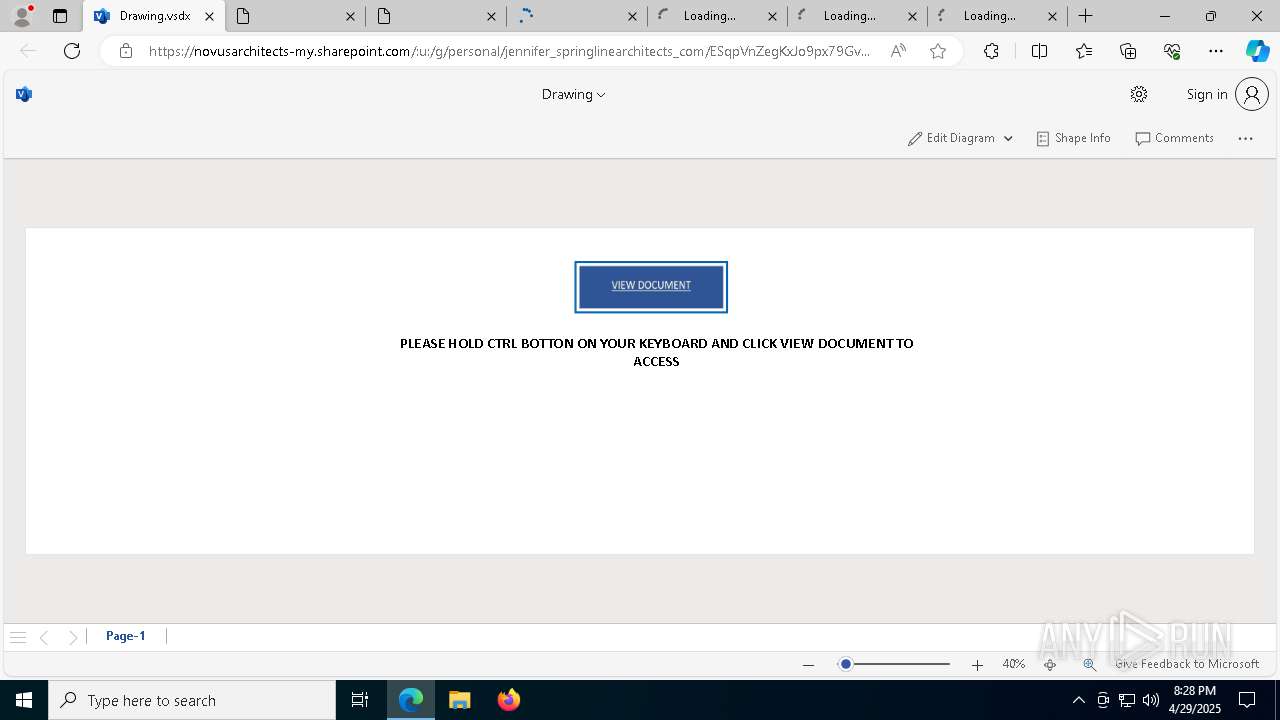Click the instruction text about holding CTRL
Viewport: 1280px width, 720px height.
coord(656,352)
